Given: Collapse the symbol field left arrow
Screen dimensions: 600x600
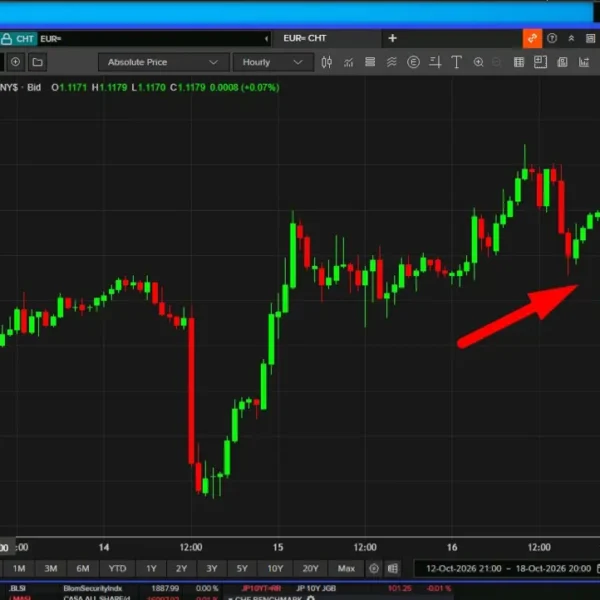Looking at the screenshot, I should pos(266,39).
